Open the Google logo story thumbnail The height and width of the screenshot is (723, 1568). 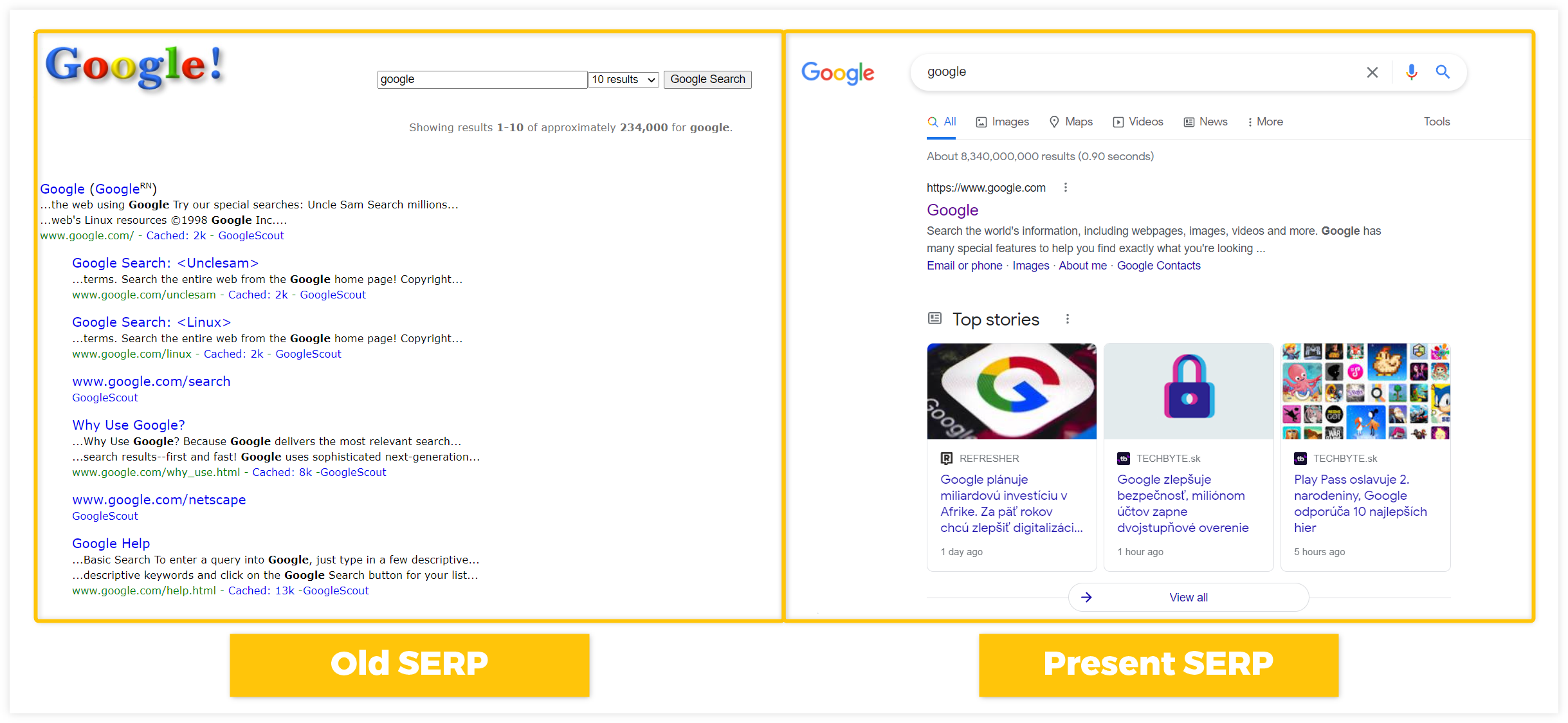click(x=1012, y=391)
